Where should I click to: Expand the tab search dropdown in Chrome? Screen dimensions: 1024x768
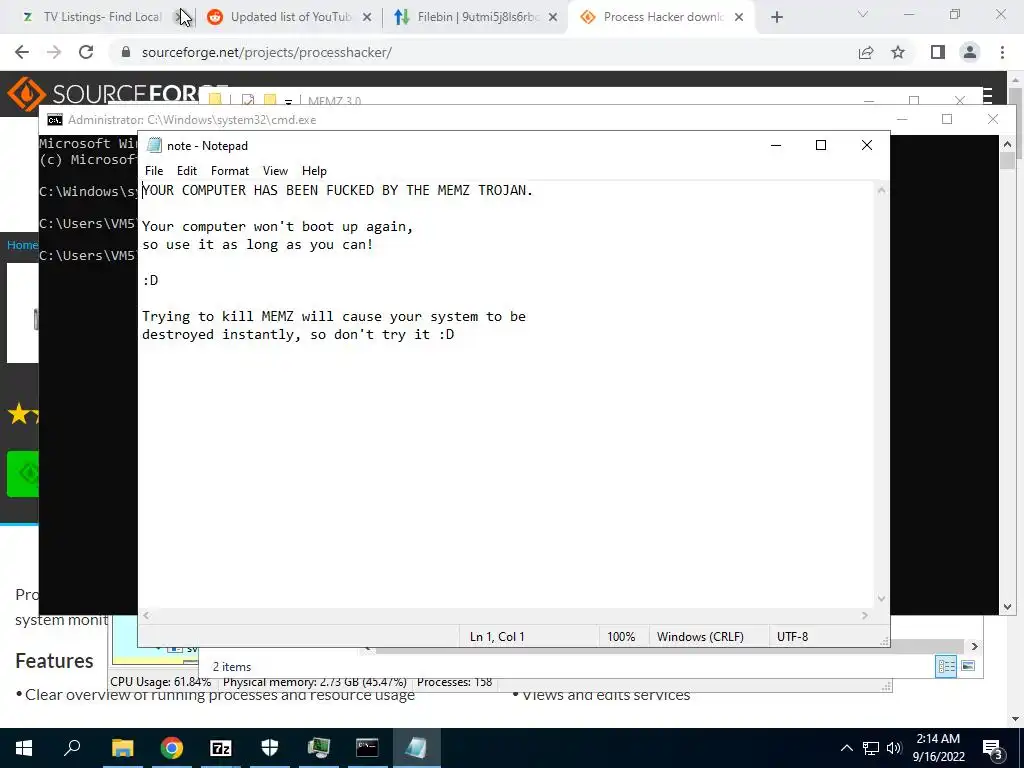click(x=863, y=14)
